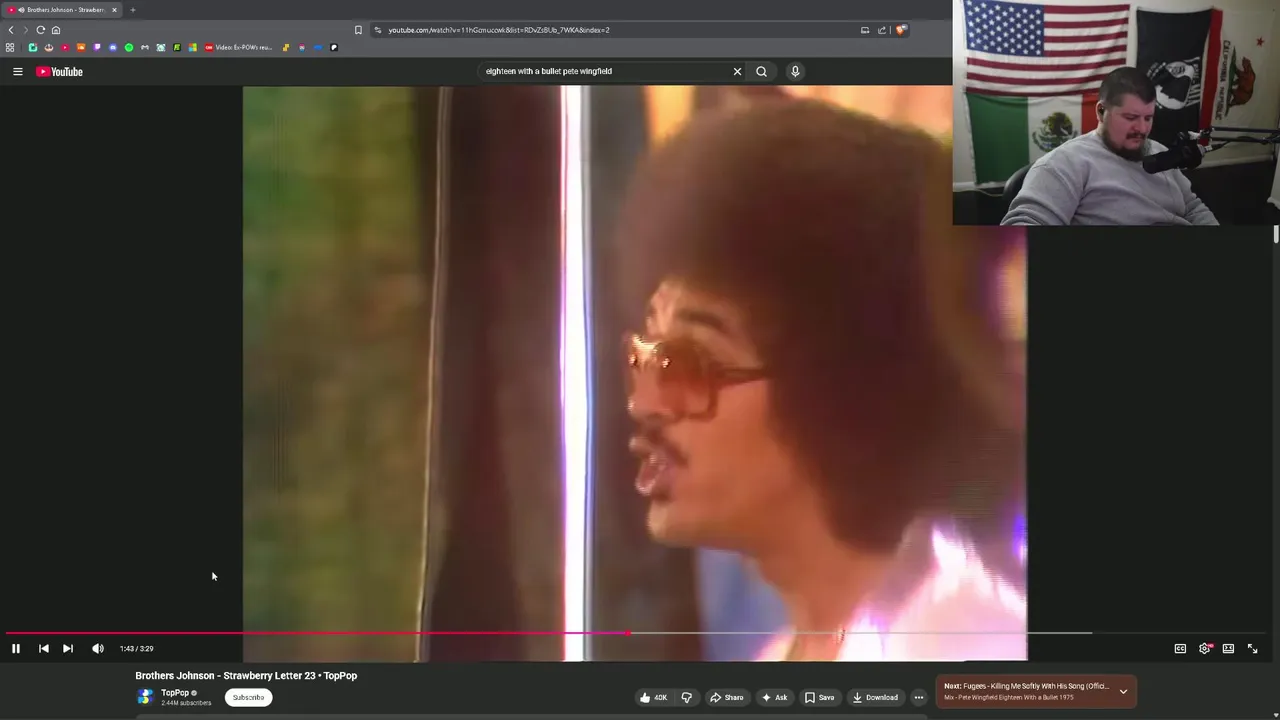Open a new browser tab

(132, 10)
